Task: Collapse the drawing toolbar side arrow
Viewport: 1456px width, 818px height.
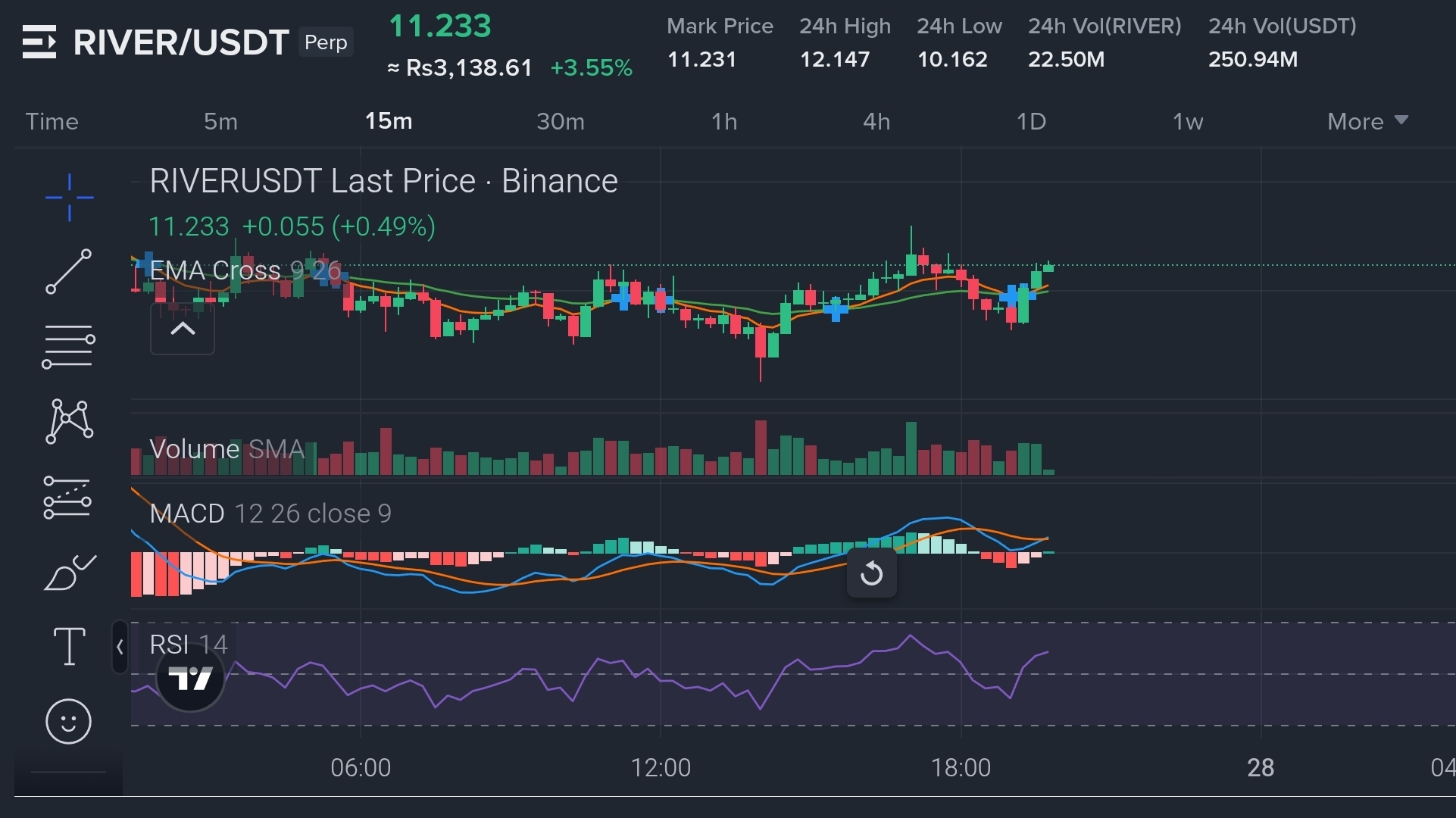Action: coord(120,647)
